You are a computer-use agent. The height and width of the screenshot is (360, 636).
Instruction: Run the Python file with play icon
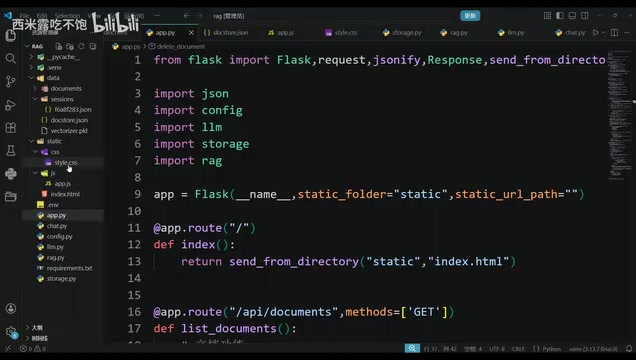(x=595, y=32)
